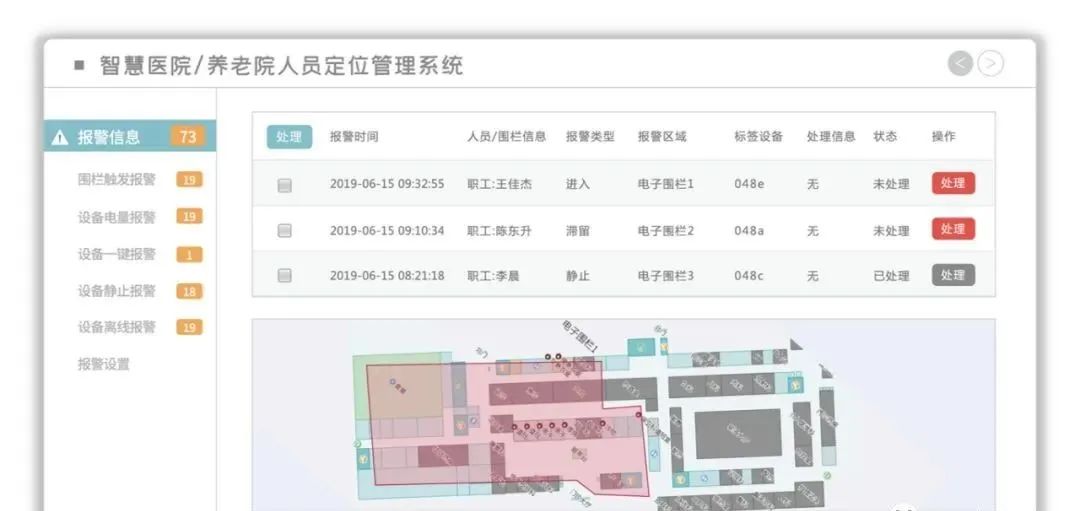Click the previous page arrow icon
Screen dimensions: 1080x511
tap(960, 64)
